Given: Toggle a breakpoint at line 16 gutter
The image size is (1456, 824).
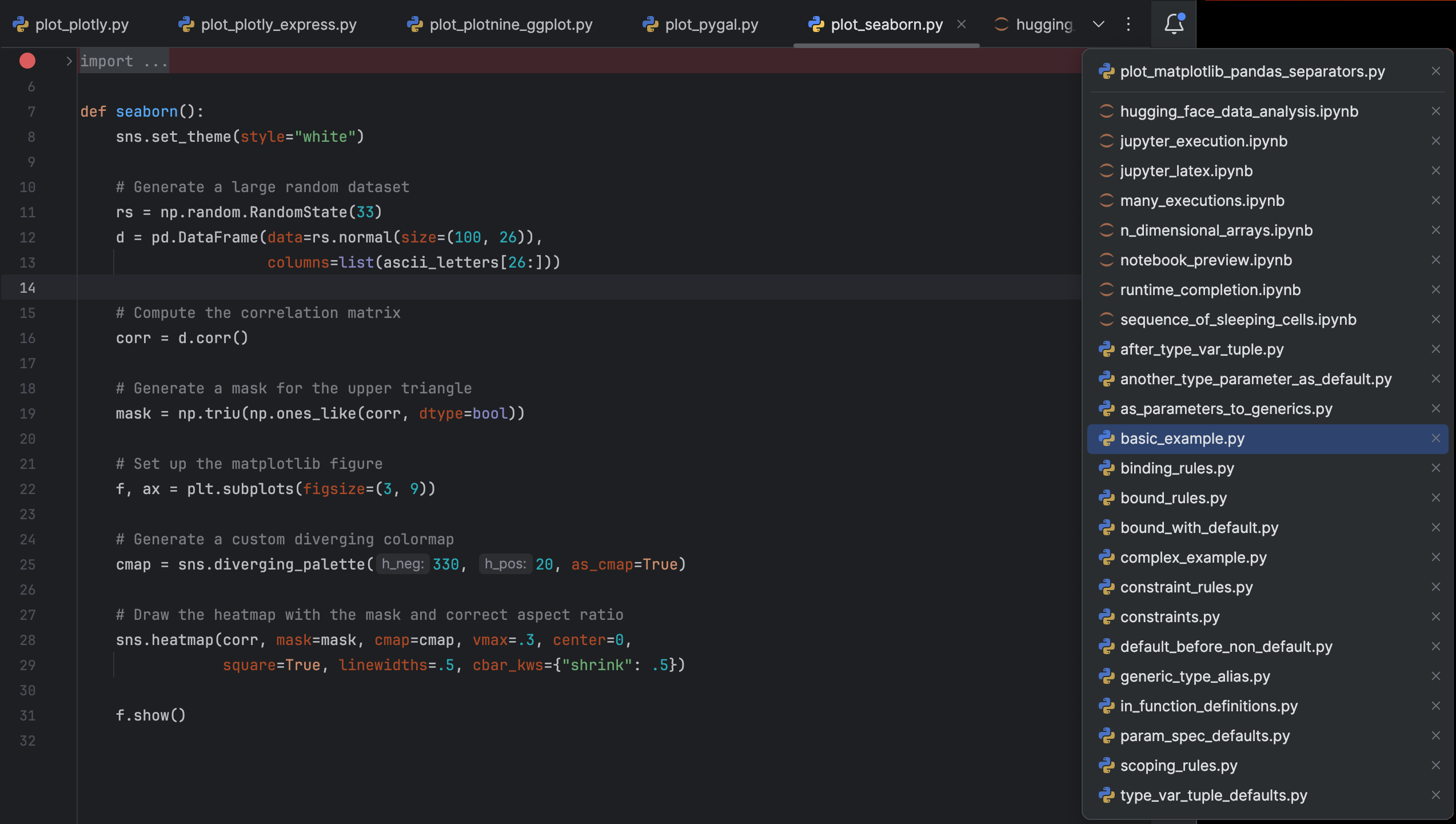Looking at the screenshot, I should (27, 338).
